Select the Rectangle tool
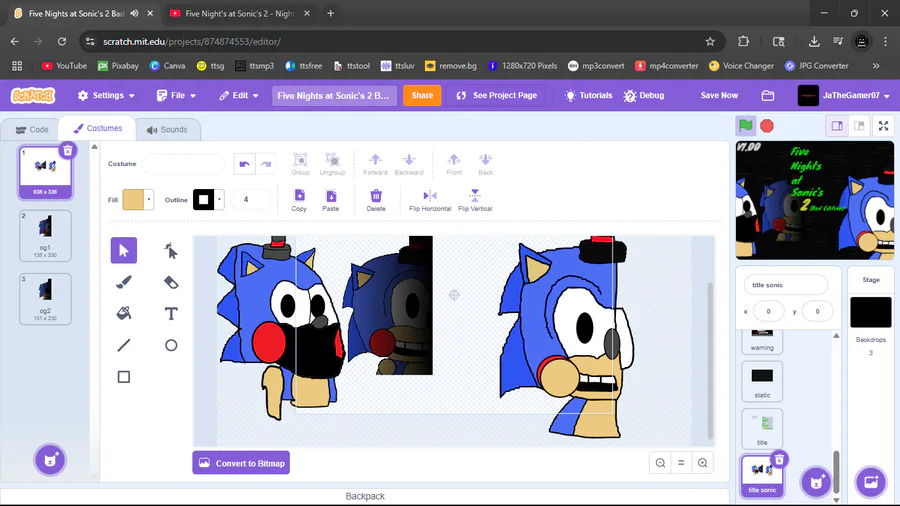The height and width of the screenshot is (506, 900). (123, 376)
